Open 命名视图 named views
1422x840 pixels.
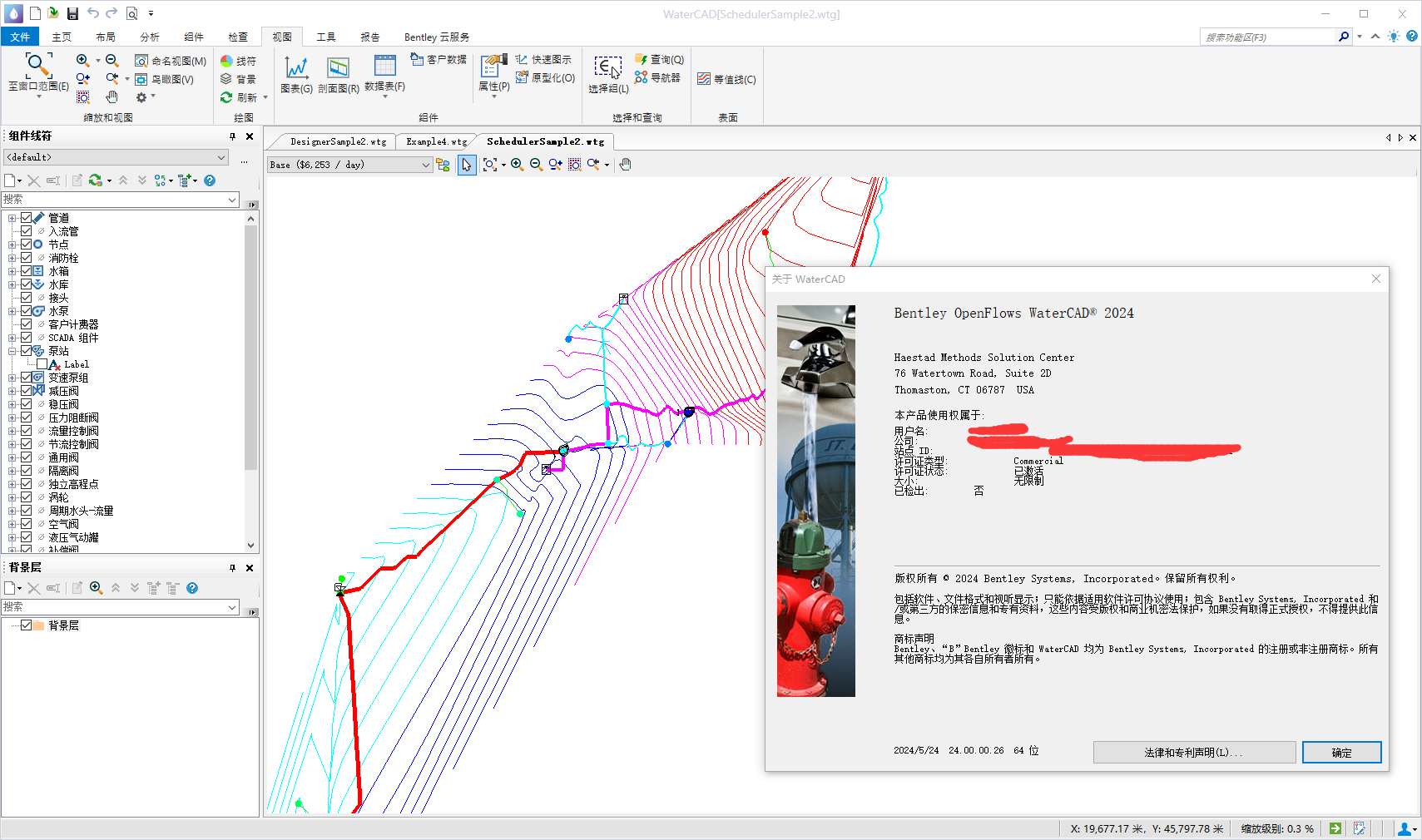tap(171, 61)
